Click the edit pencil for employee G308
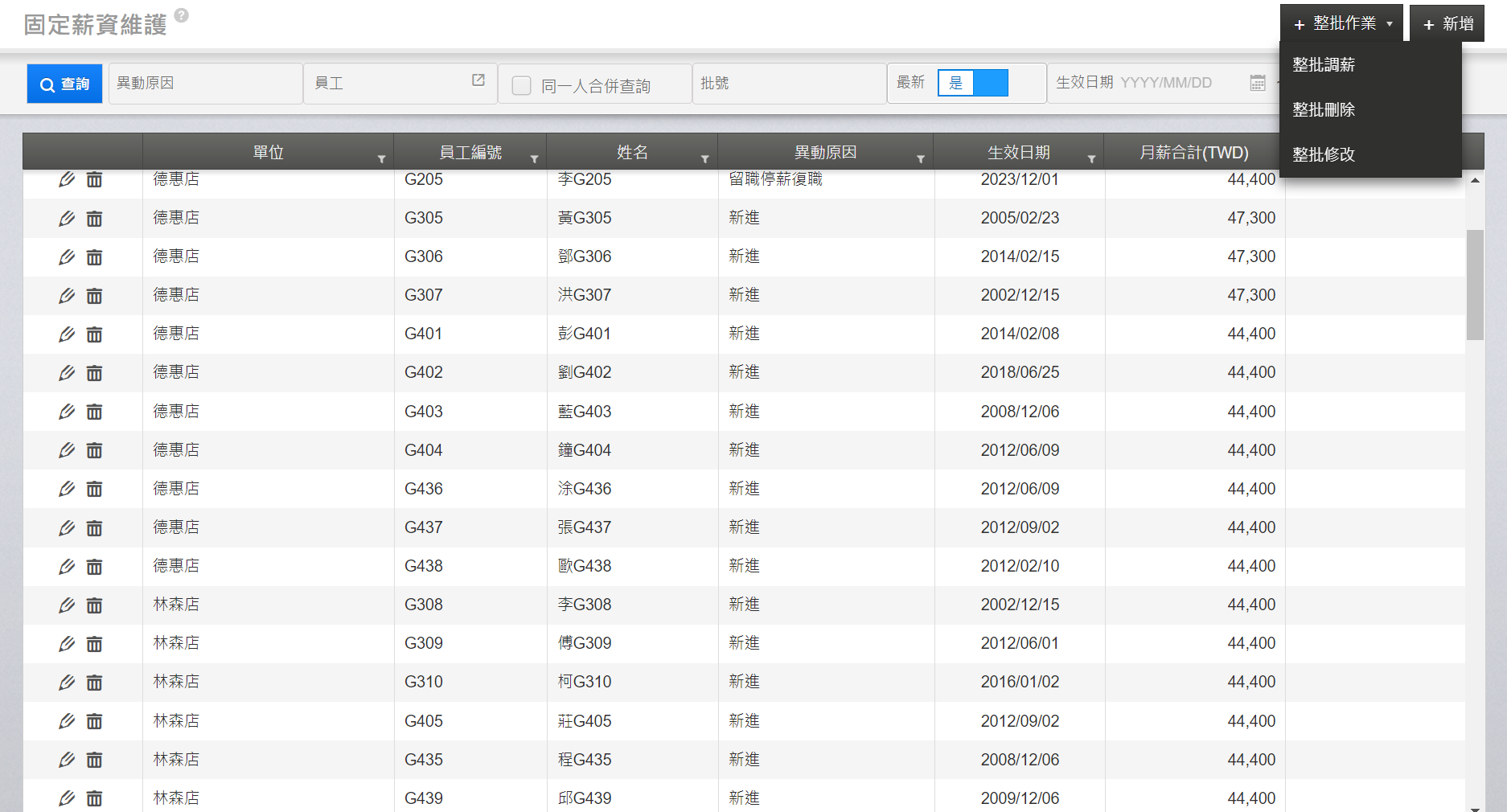 click(x=67, y=605)
